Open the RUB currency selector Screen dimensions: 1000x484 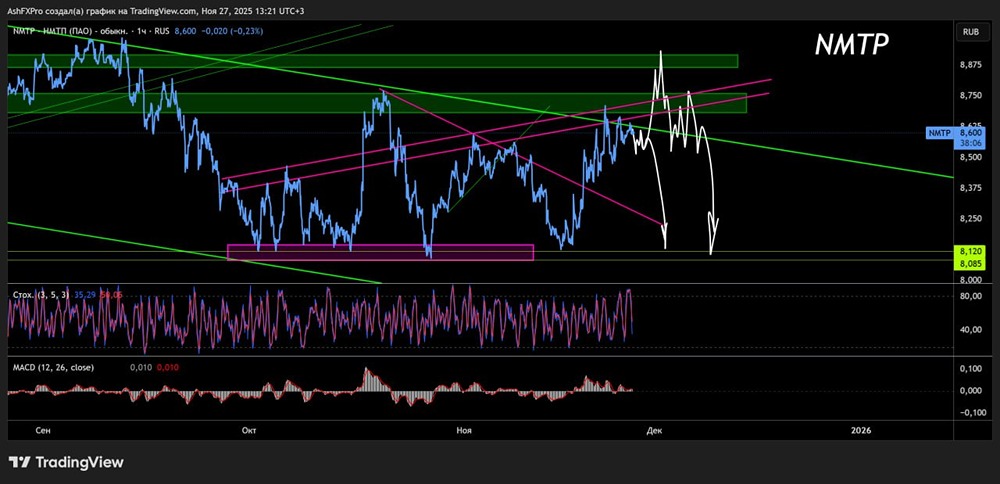coord(971,31)
